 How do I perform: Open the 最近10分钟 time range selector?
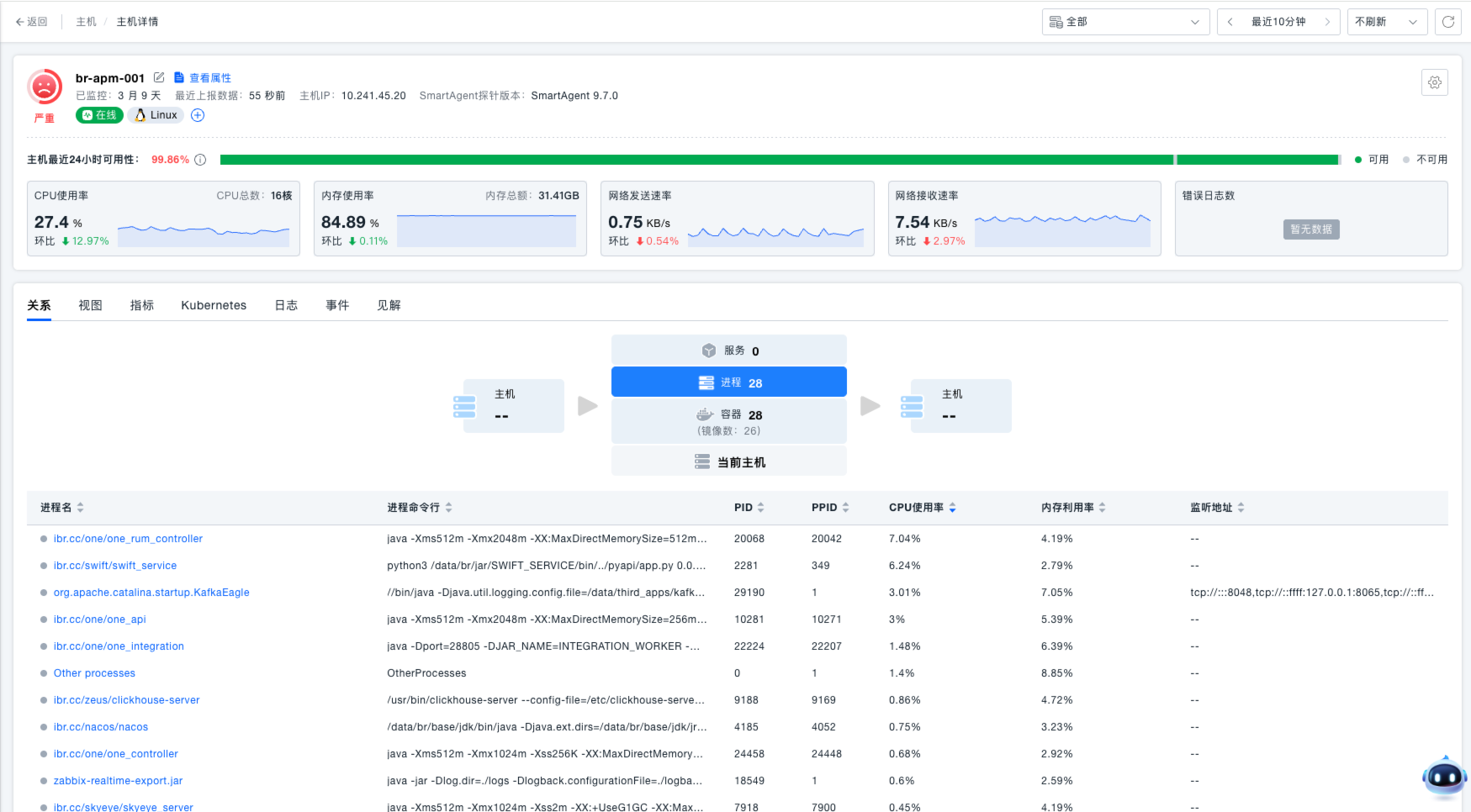[x=1278, y=22]
